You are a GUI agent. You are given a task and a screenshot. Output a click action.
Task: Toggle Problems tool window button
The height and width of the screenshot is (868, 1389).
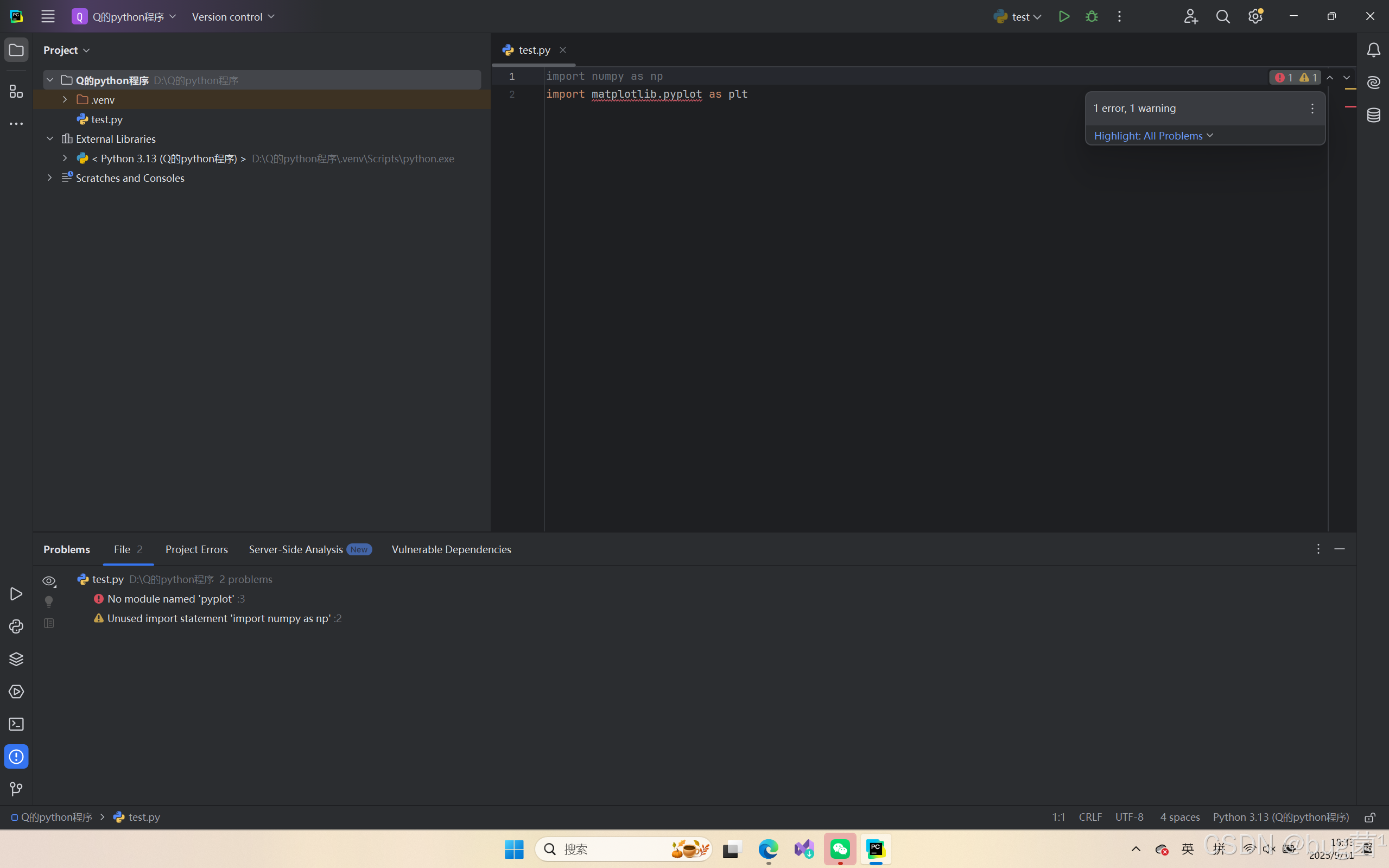click(16, 757)
